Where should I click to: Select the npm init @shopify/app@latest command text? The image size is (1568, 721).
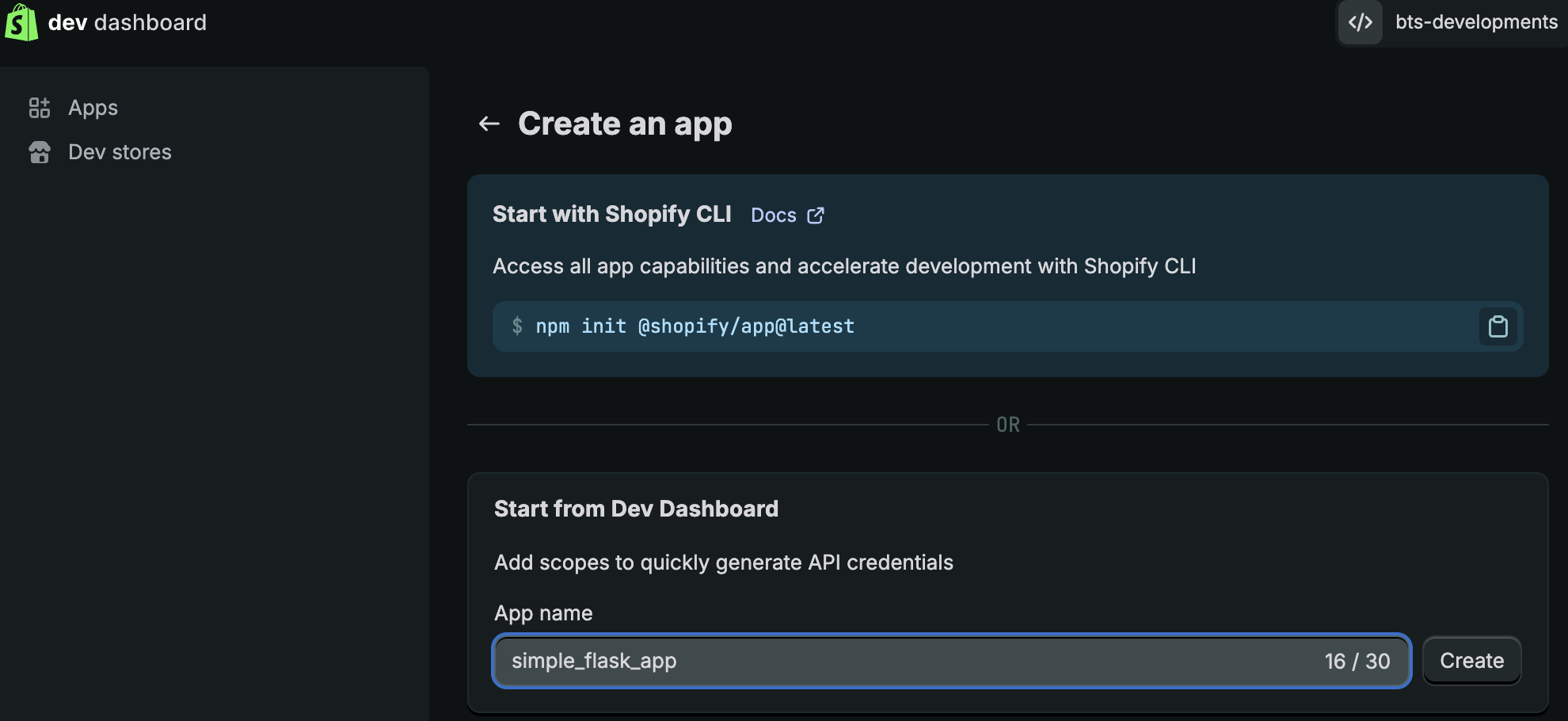click(x=695, y=326)
